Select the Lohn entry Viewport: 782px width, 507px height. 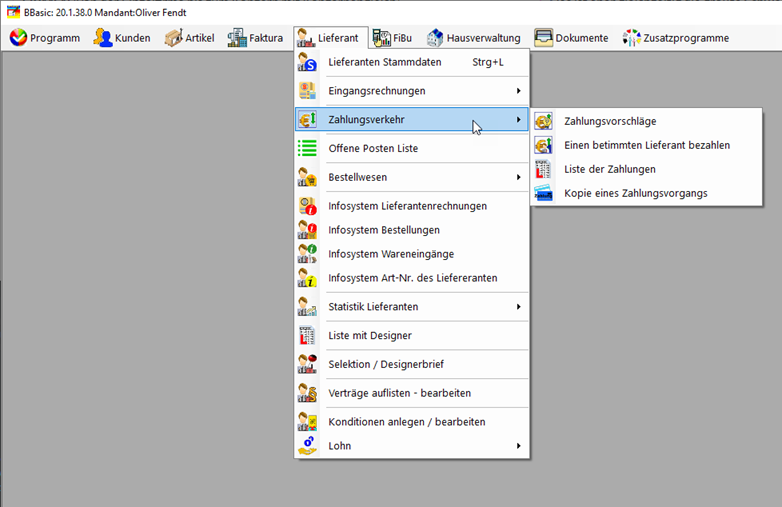pyautogui.click(x=412, y=446)
